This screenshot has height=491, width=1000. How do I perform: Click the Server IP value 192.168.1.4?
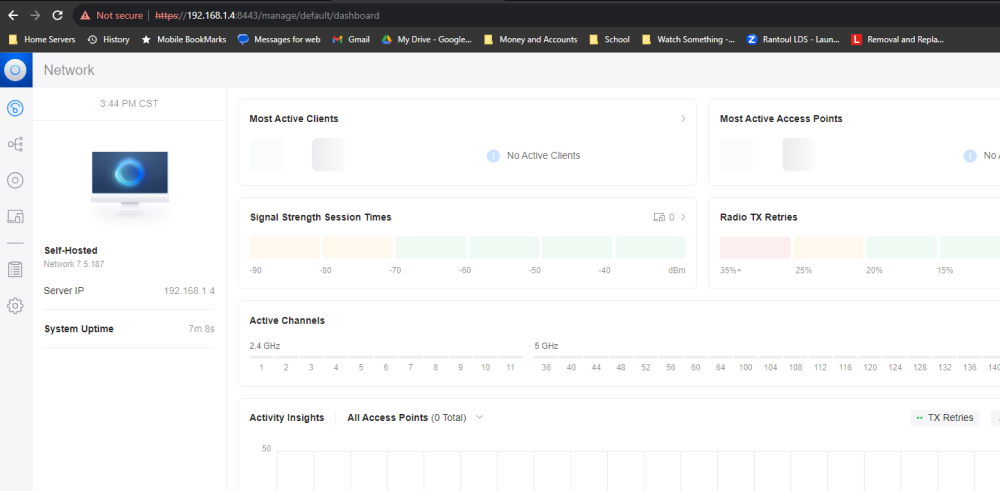coord(189,291)
